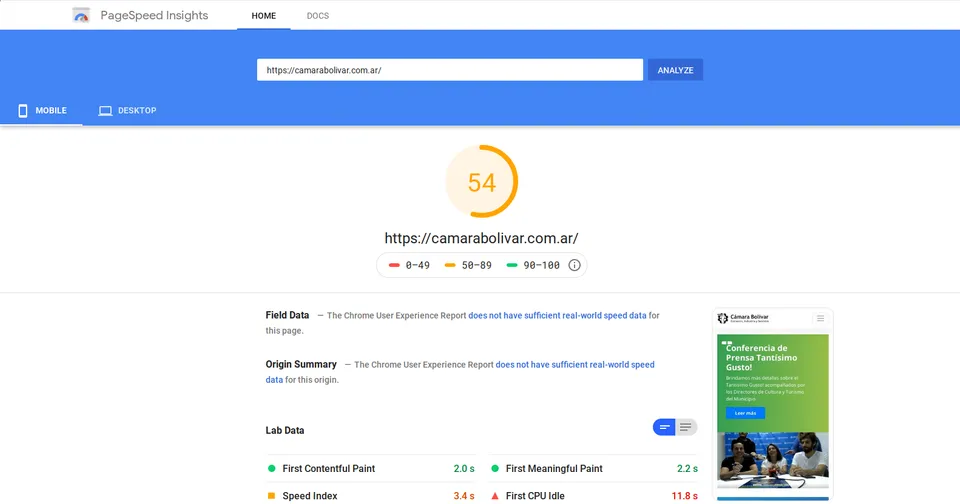Open the HOME tab

pyautogui.click(x=264, y=16)
